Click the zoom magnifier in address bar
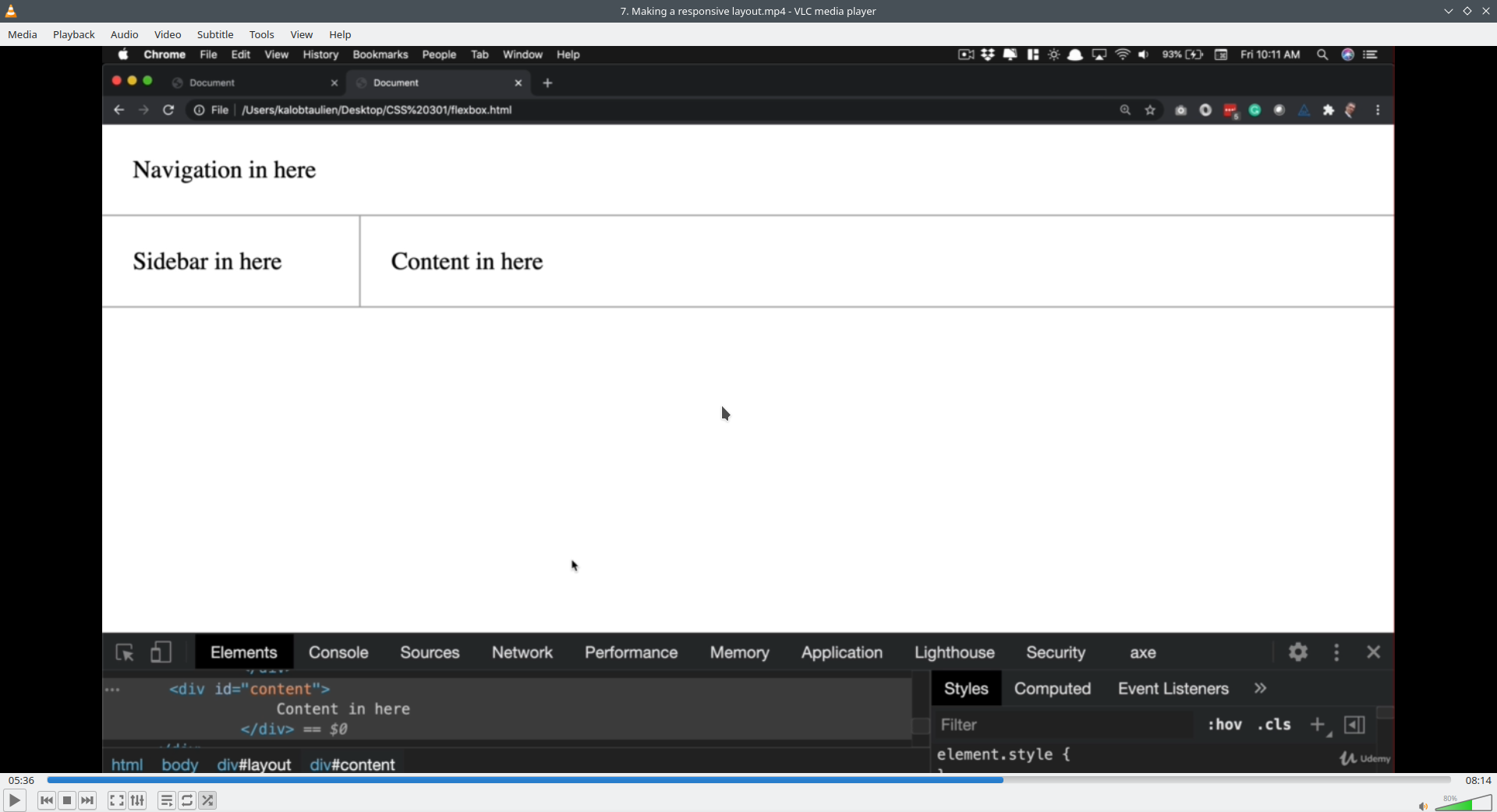Image resolution: width=1497 pixels, height=812 pixels. 1125,110
